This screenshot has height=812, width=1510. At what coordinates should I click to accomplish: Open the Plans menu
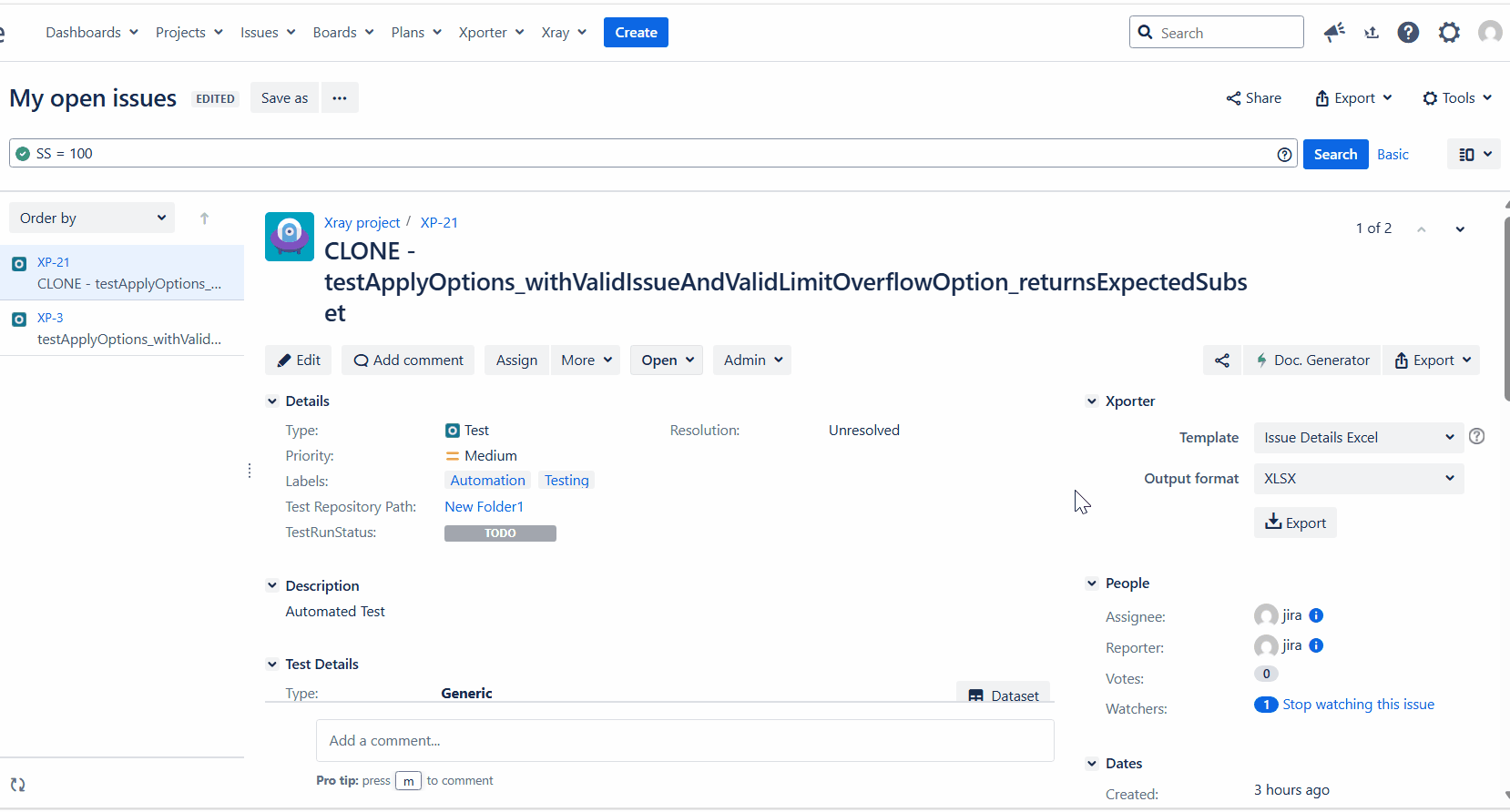416,33
